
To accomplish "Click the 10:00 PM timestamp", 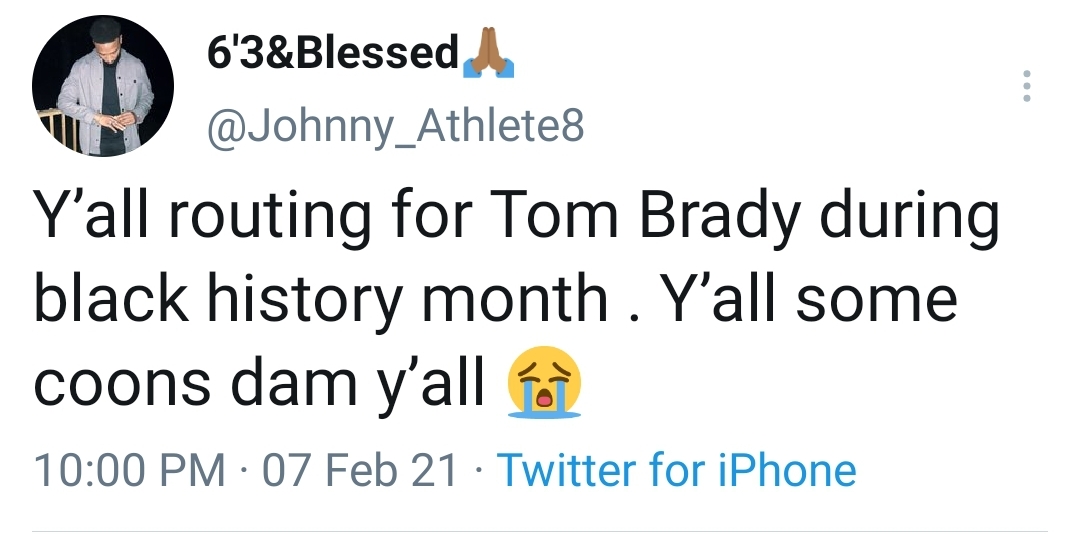I will (x=129, y=470).
